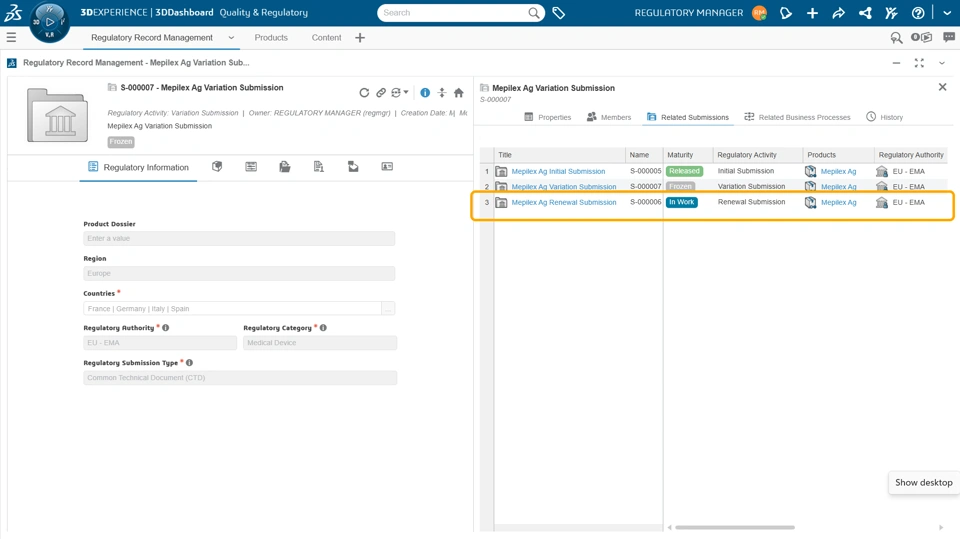Switch to the Products dashboard tab
960x539 pixels.
pos(271,38)
